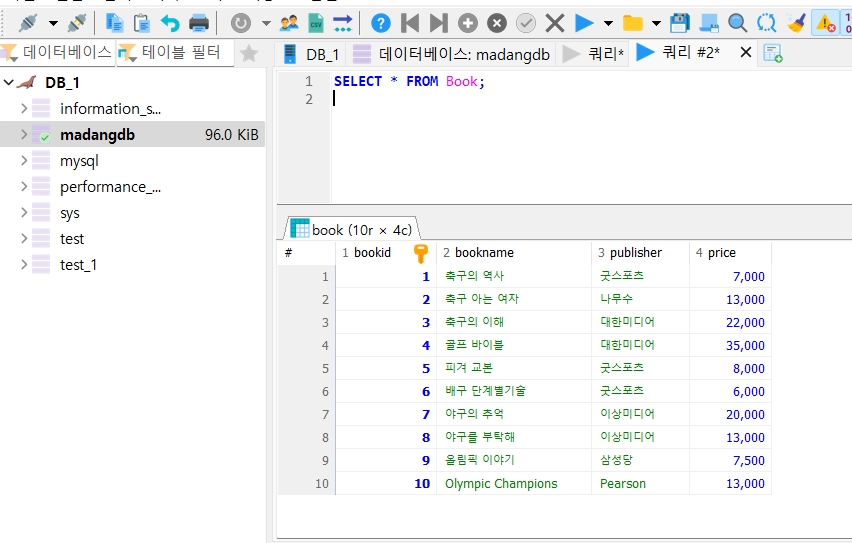Cancel editing with the plain X icon
852x543 pixels.
[x=555, y=23]
